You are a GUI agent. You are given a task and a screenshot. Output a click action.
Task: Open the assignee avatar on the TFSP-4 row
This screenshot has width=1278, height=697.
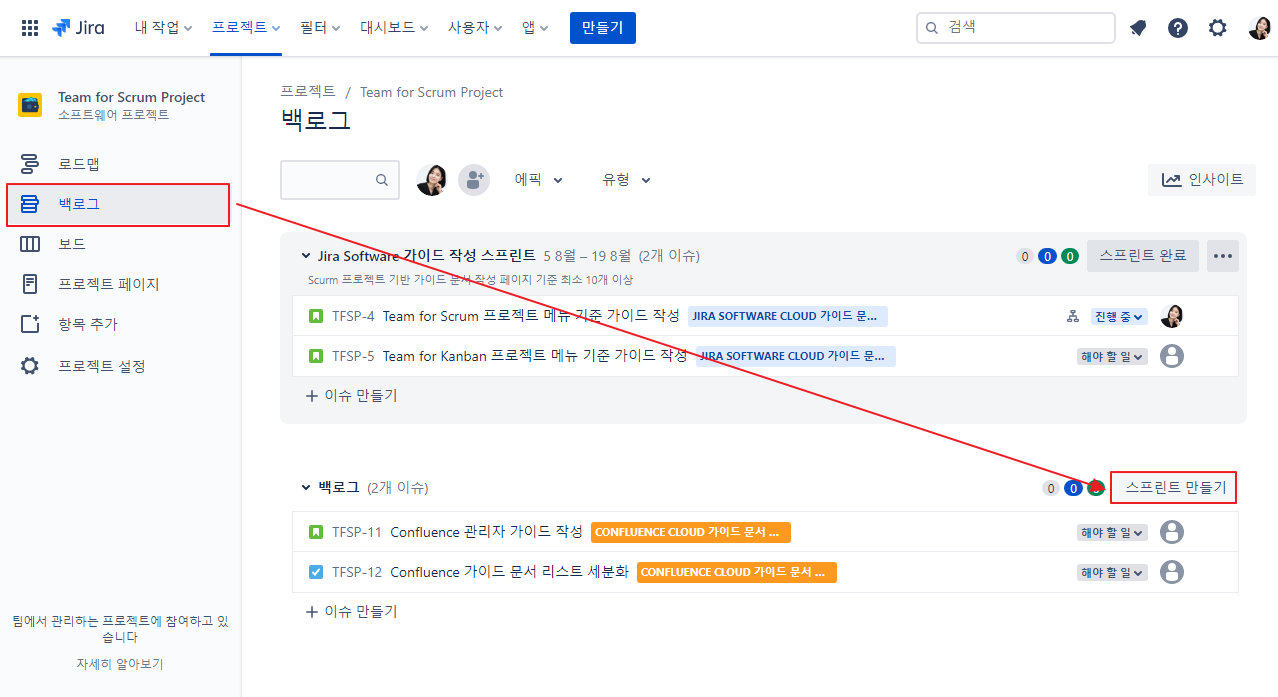click(x=1172, y=316)
